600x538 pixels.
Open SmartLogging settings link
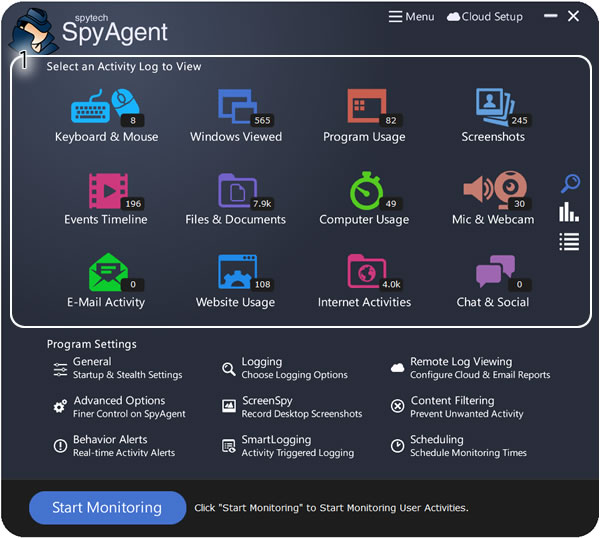click(x=297, y=446)
